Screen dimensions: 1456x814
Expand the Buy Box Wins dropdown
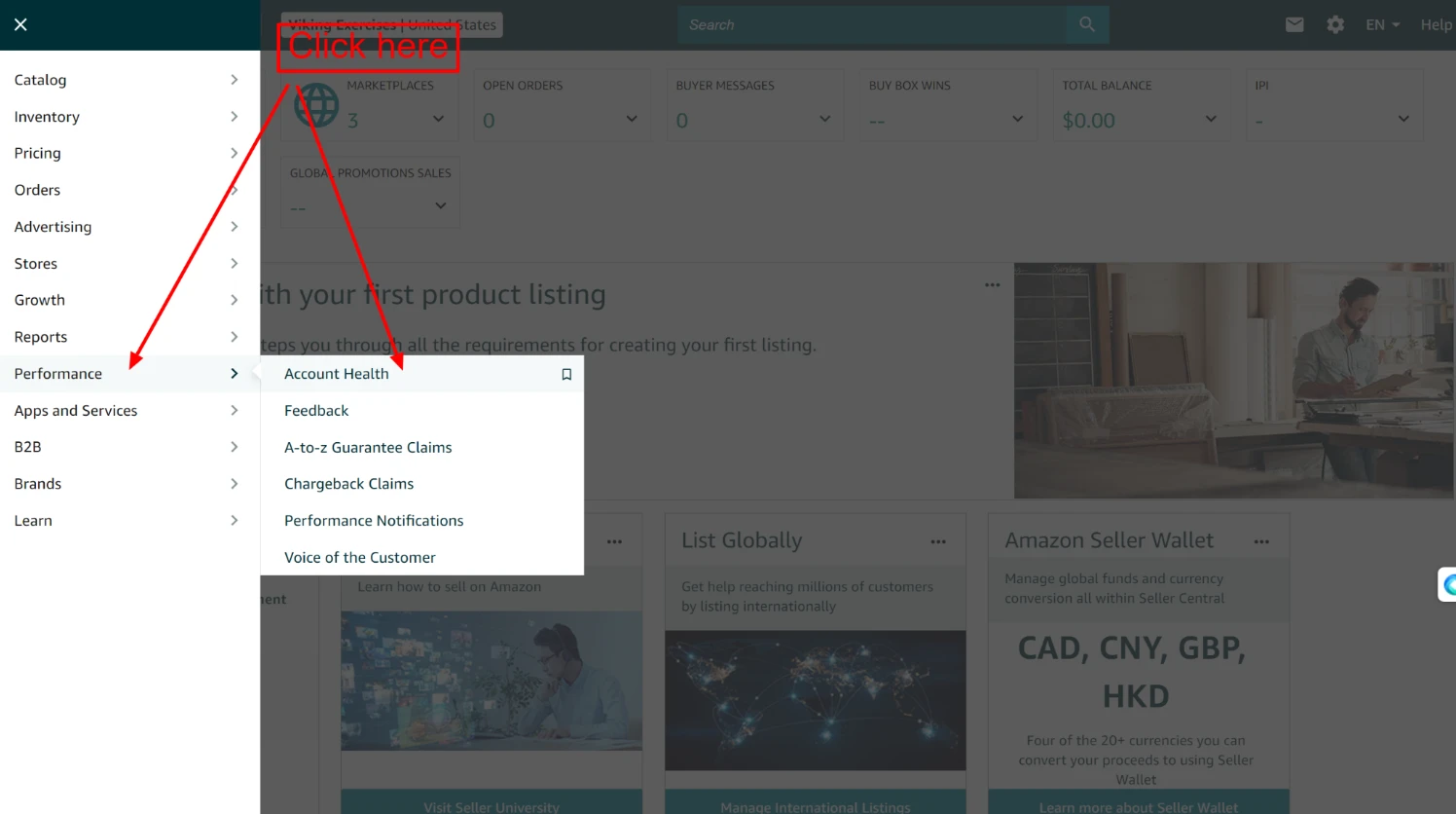pos(1017,119)
